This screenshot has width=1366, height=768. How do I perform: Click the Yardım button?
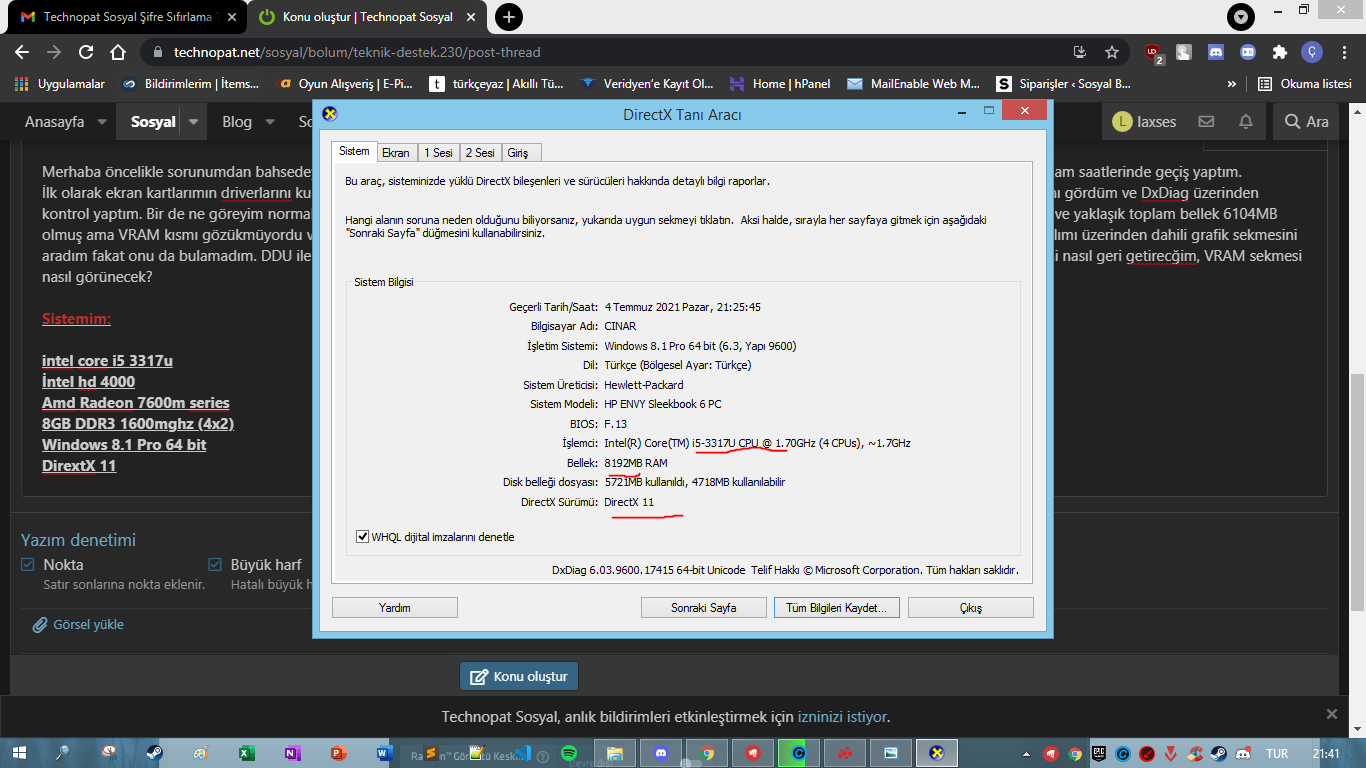click(x=395, y=608)
